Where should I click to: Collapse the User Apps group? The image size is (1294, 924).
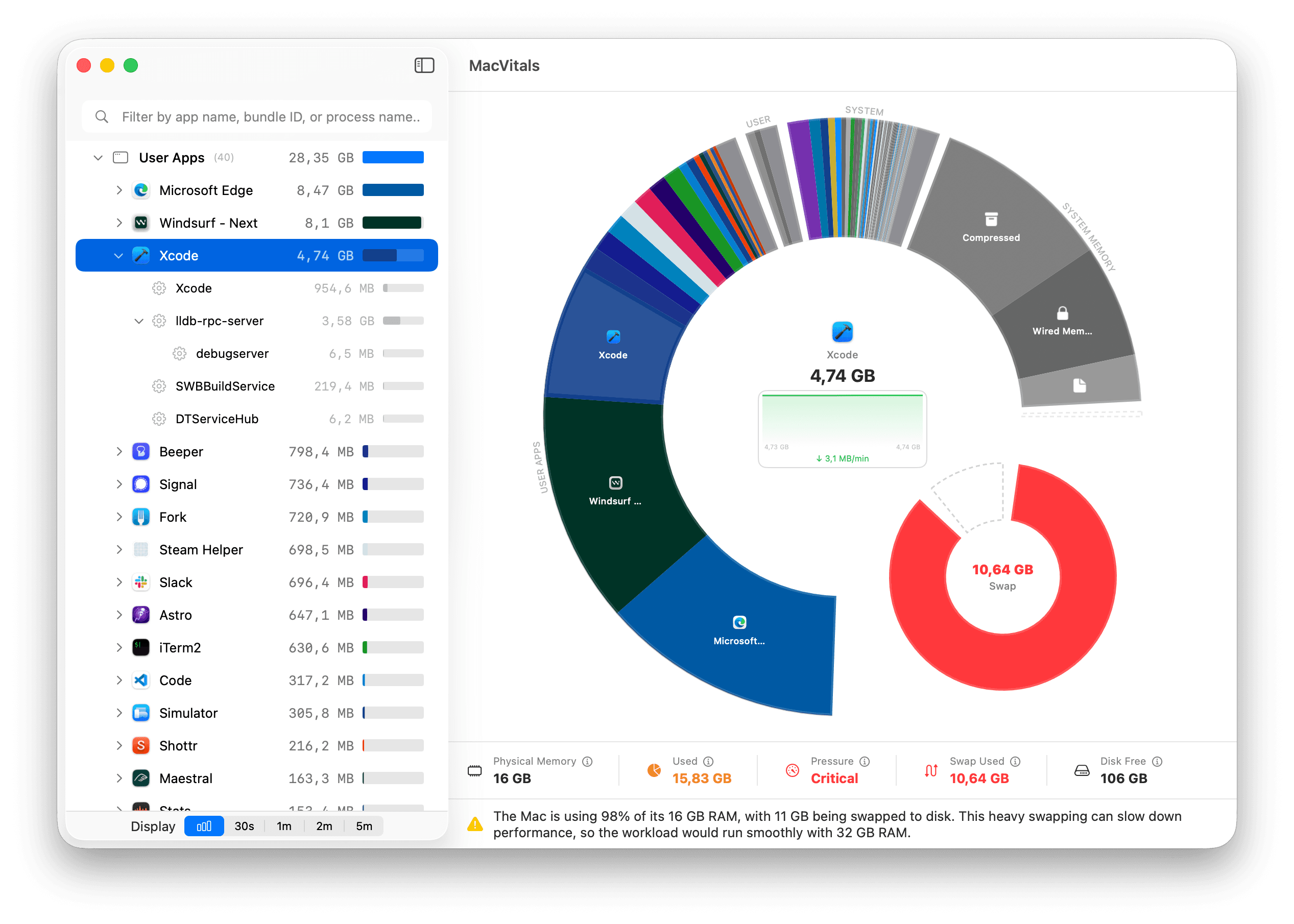(98, 158)
